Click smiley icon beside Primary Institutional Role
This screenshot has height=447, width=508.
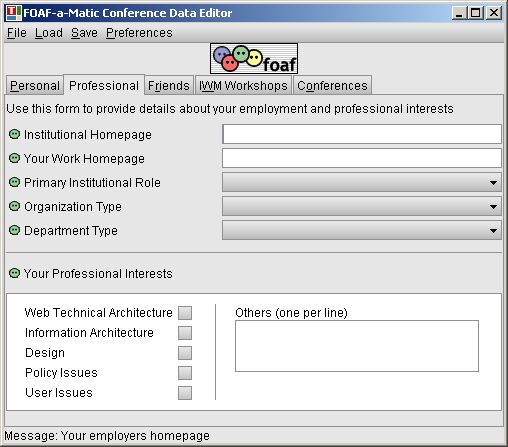coord(14,182)
